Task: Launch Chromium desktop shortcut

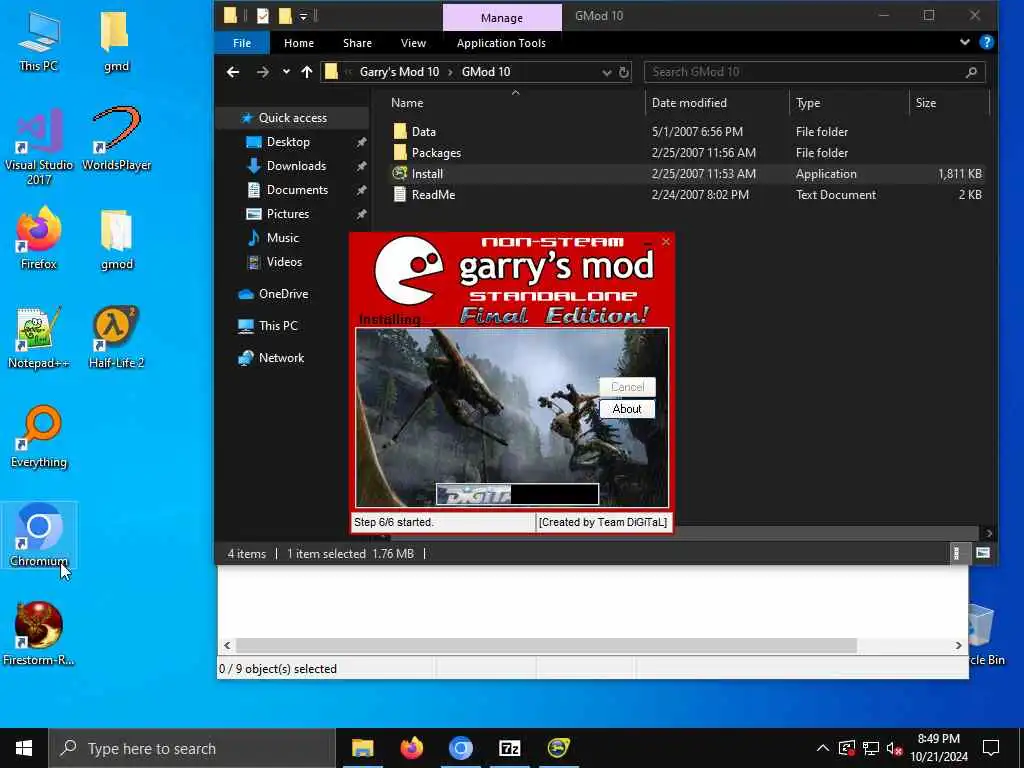Action: [39, 536]
